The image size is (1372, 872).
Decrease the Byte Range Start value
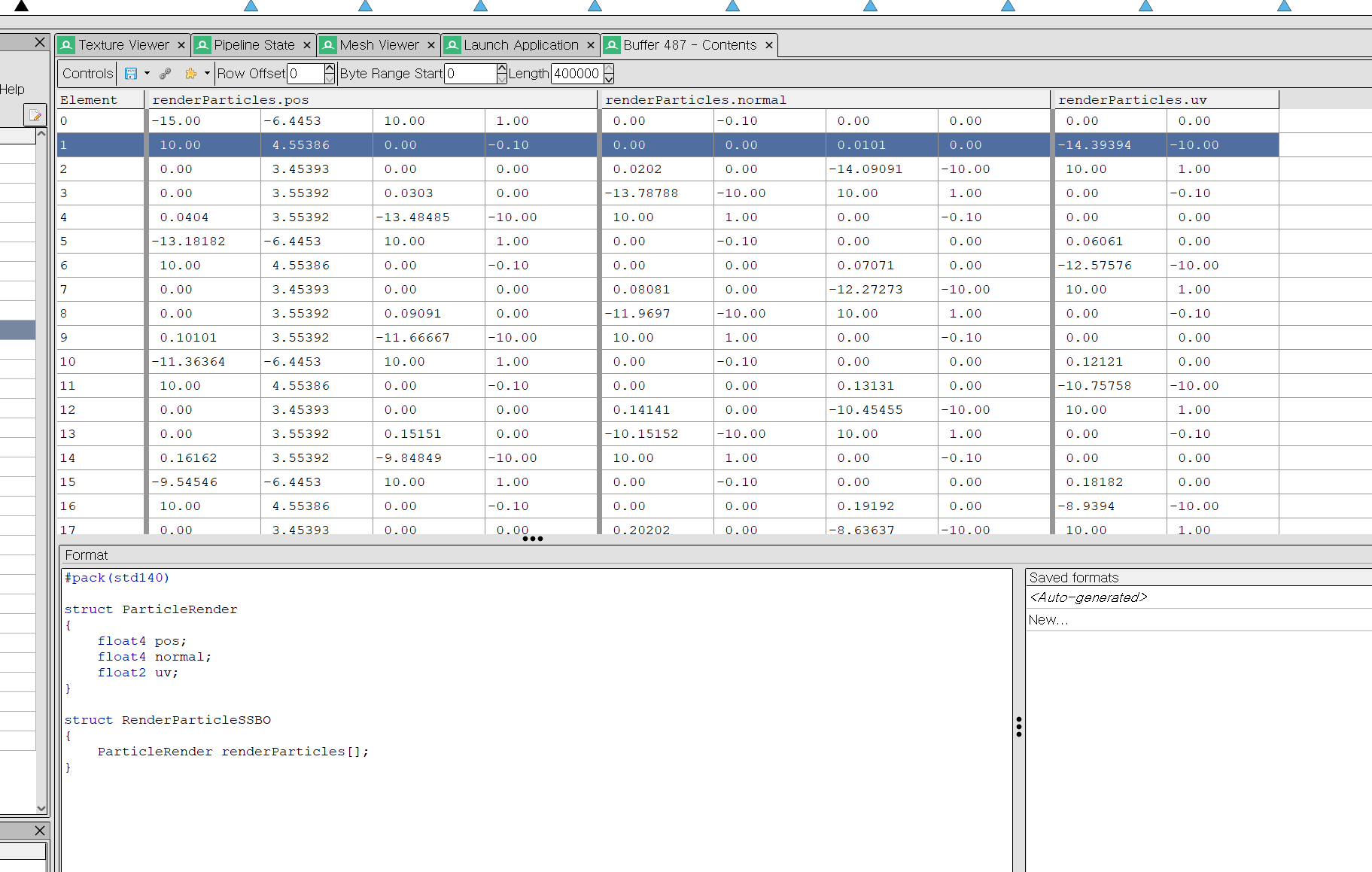(x=502, y=78)
